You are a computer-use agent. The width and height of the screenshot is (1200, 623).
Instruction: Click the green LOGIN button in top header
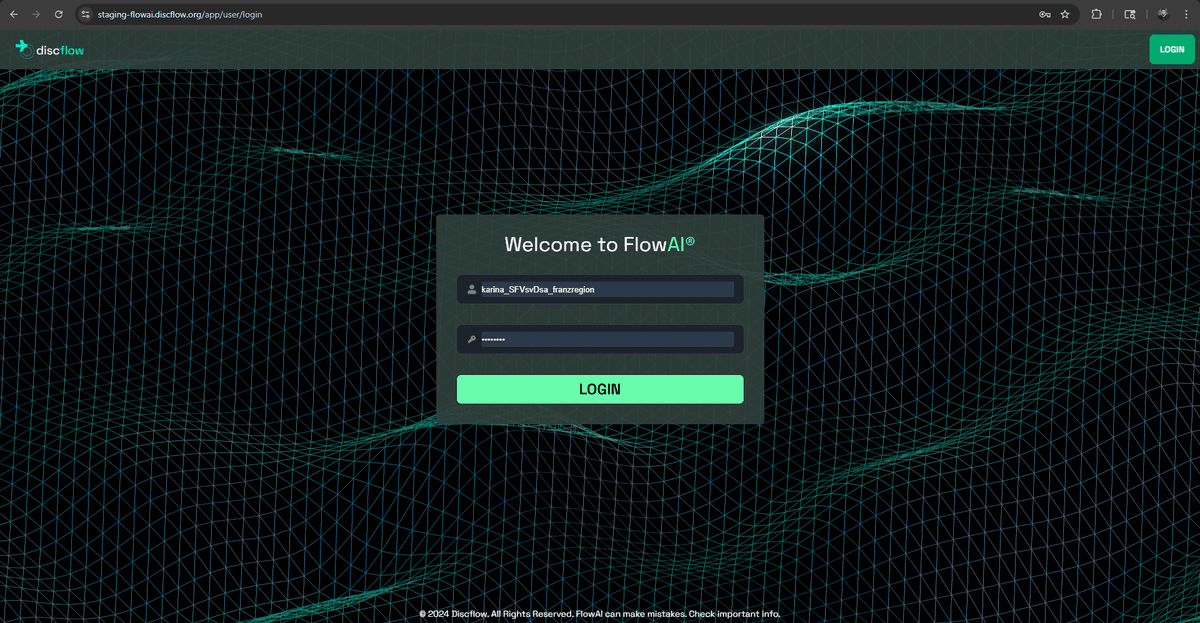click(1172, 49)
